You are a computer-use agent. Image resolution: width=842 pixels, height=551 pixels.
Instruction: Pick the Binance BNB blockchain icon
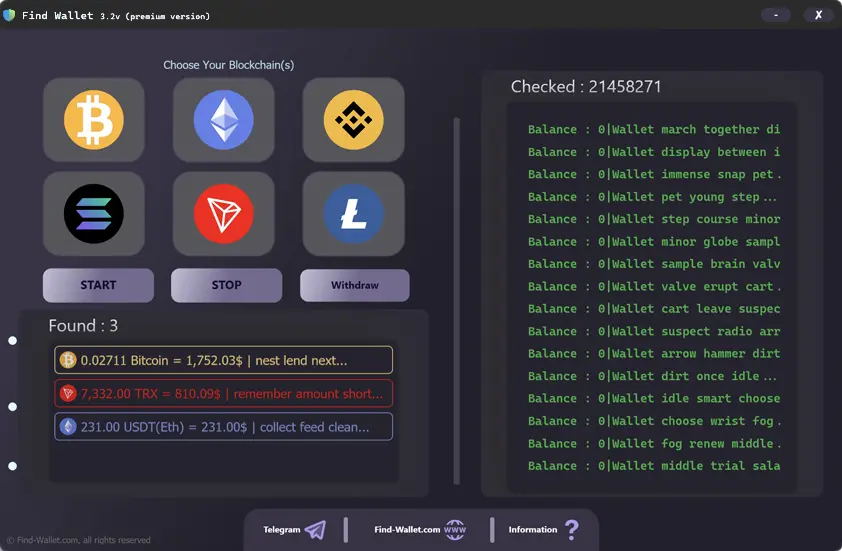353,120
